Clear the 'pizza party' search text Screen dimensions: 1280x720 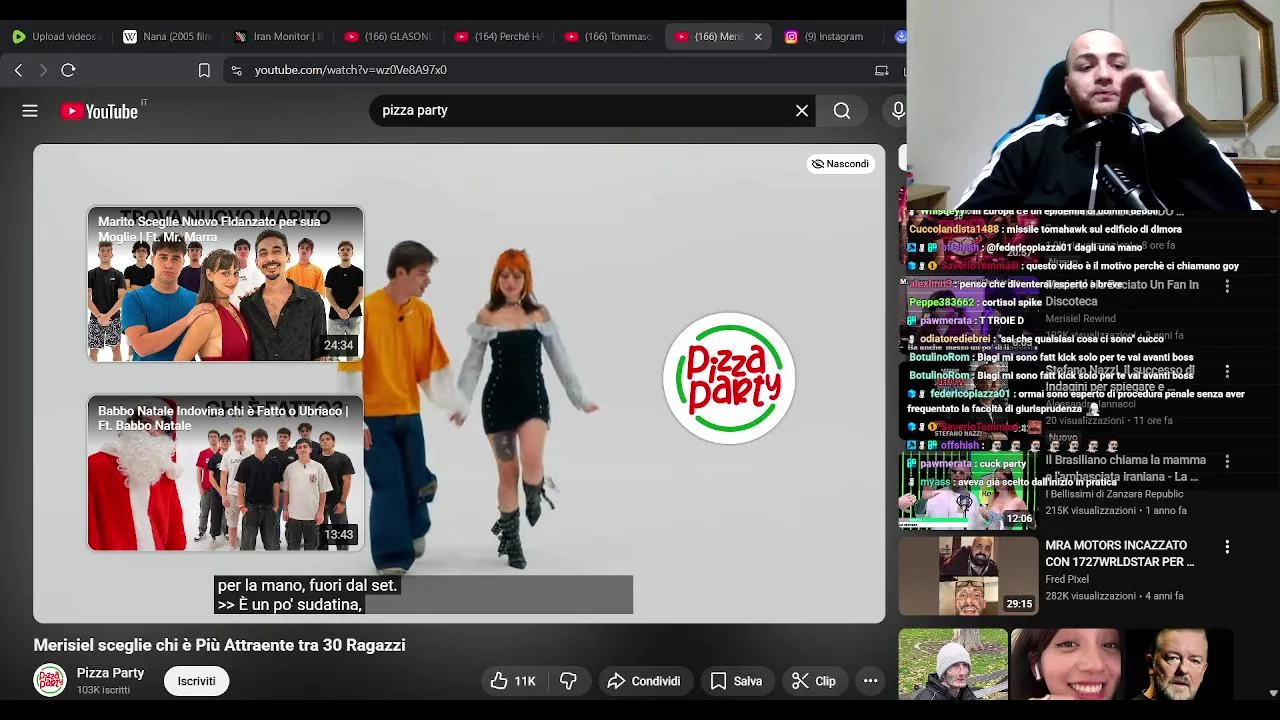[802, 111]
